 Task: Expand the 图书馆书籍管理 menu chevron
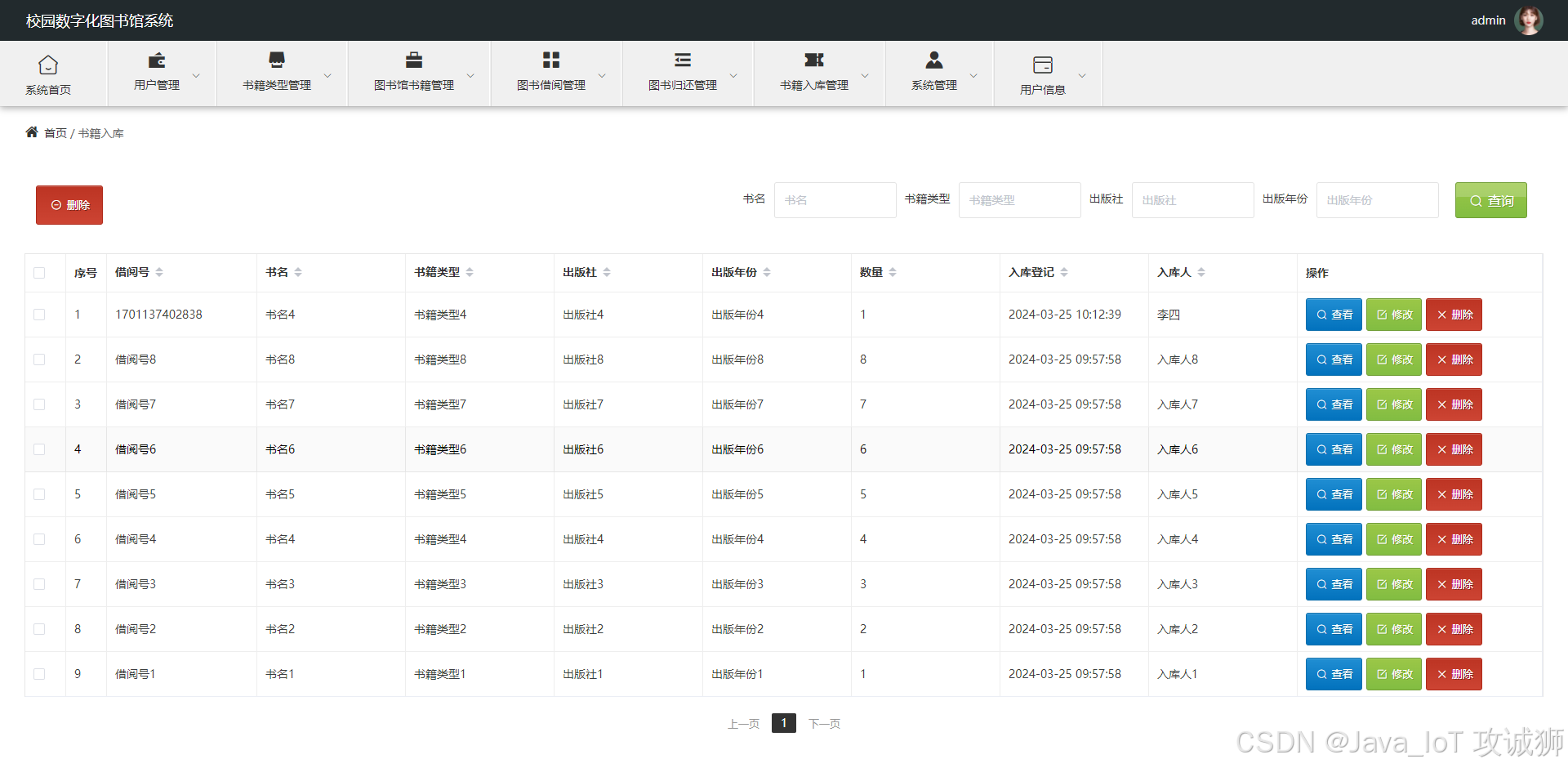click(x=470, y=75)
